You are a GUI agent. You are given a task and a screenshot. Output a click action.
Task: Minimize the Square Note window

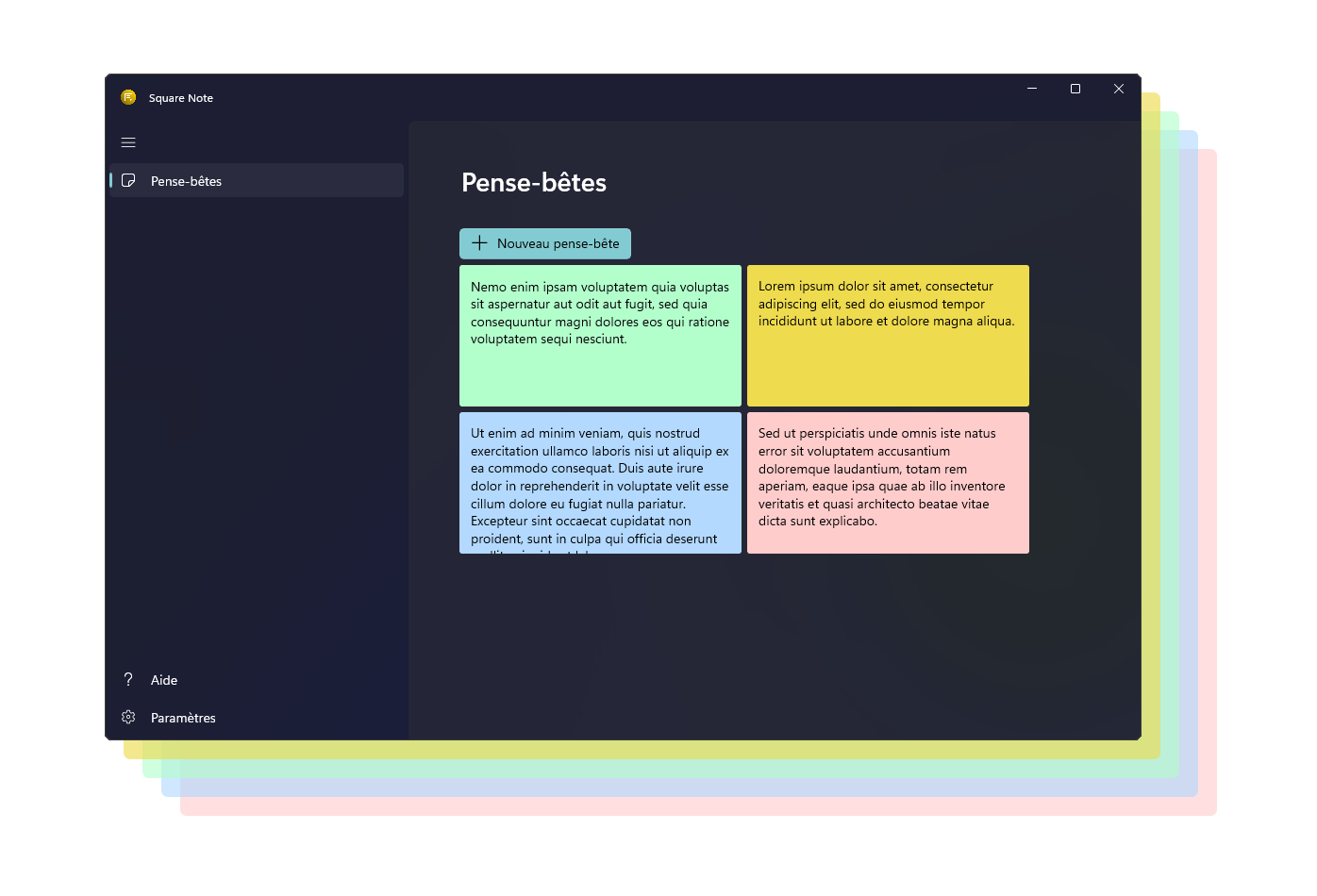(x=1032, y=89)
